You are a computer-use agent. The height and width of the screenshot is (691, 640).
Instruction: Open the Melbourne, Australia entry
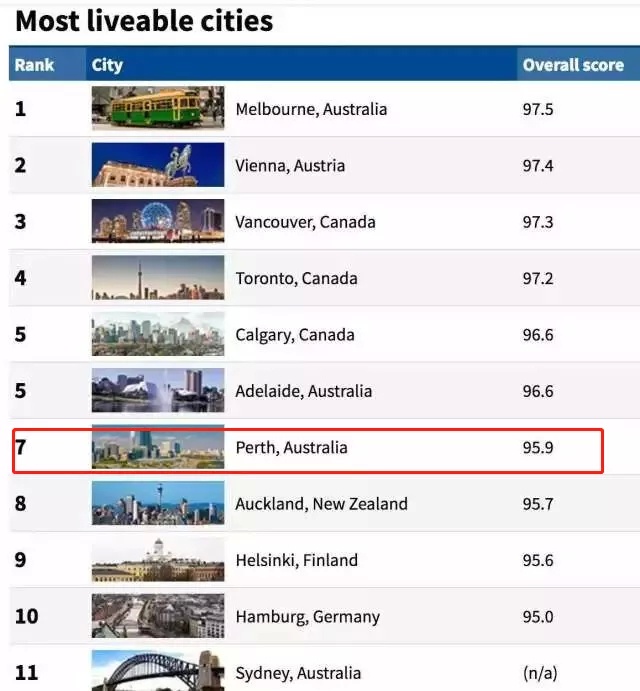tap(311, 109)
